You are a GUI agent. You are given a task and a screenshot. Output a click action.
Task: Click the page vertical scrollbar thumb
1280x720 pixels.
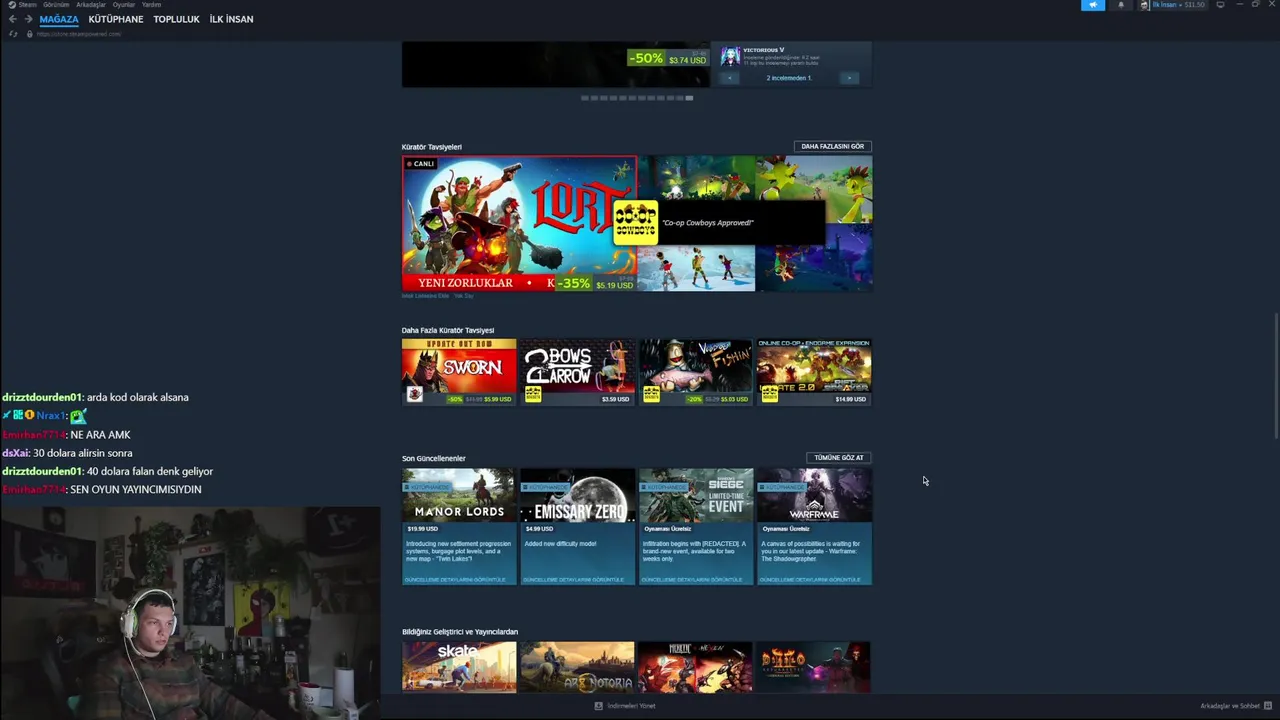1277,376
